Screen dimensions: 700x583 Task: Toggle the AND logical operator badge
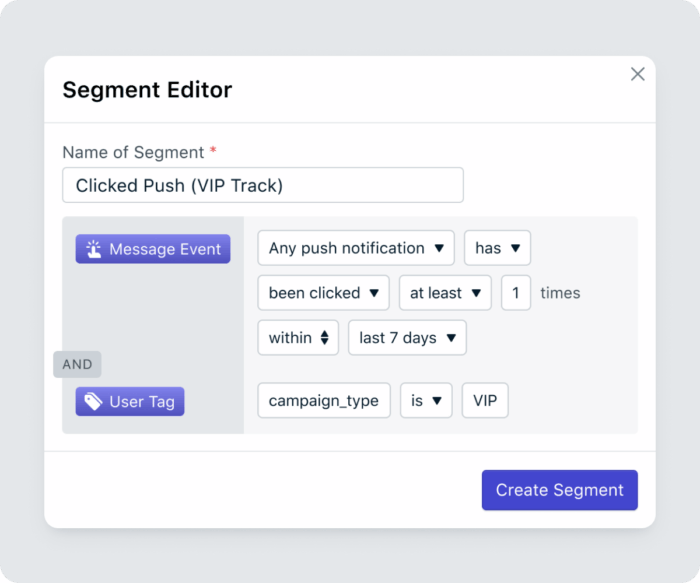77,365
